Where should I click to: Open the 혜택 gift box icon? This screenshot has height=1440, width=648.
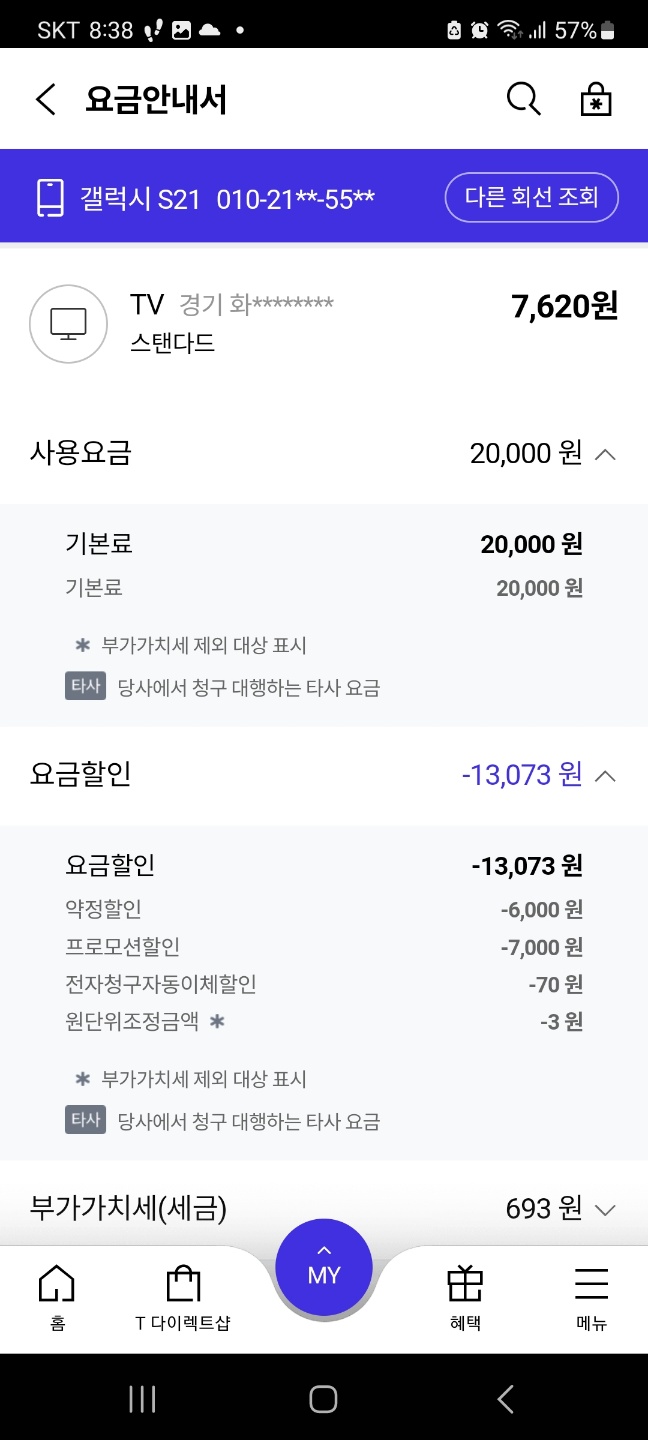tap(465, 1284)
